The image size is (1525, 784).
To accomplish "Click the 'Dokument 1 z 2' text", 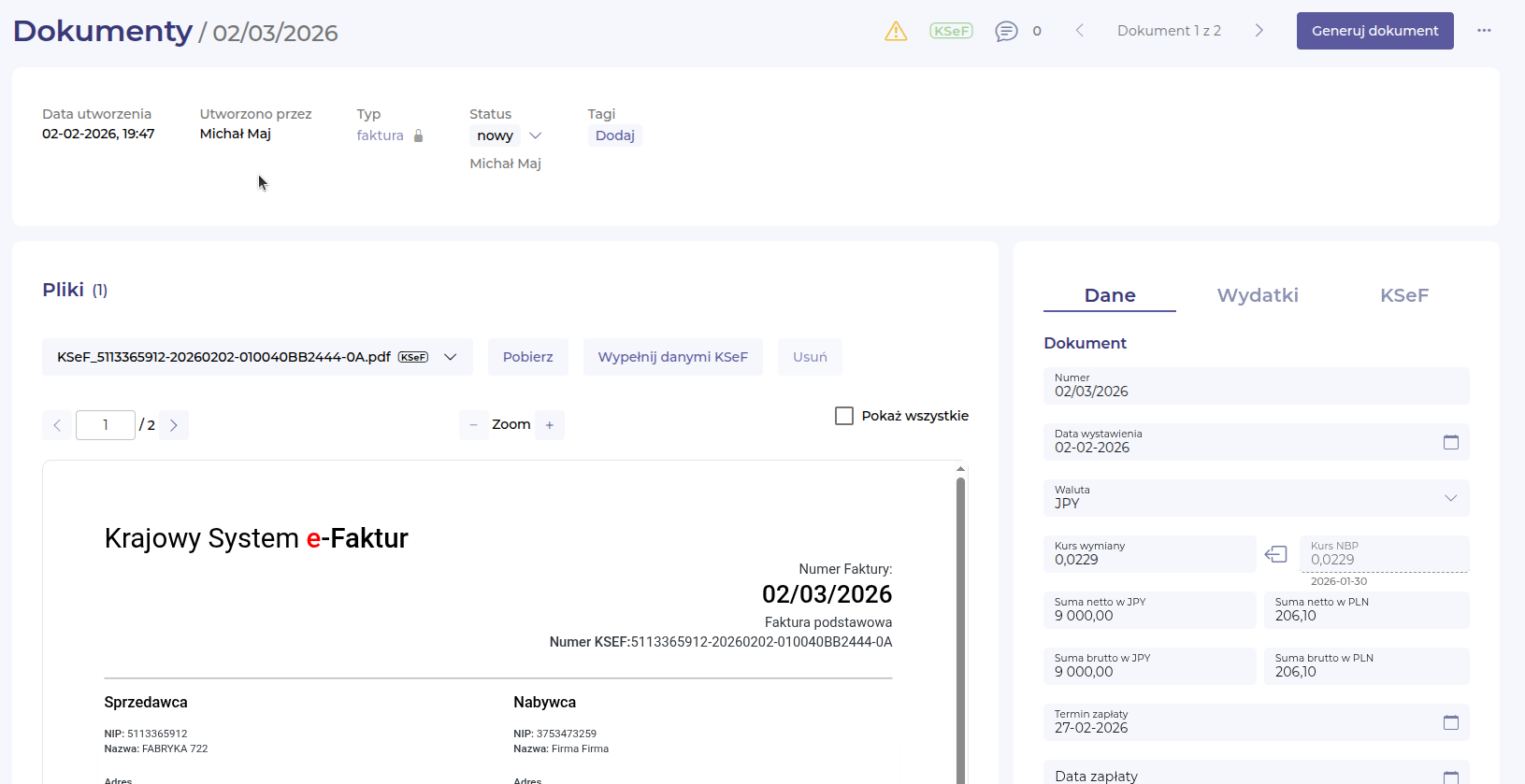I will click(1169, 31).
